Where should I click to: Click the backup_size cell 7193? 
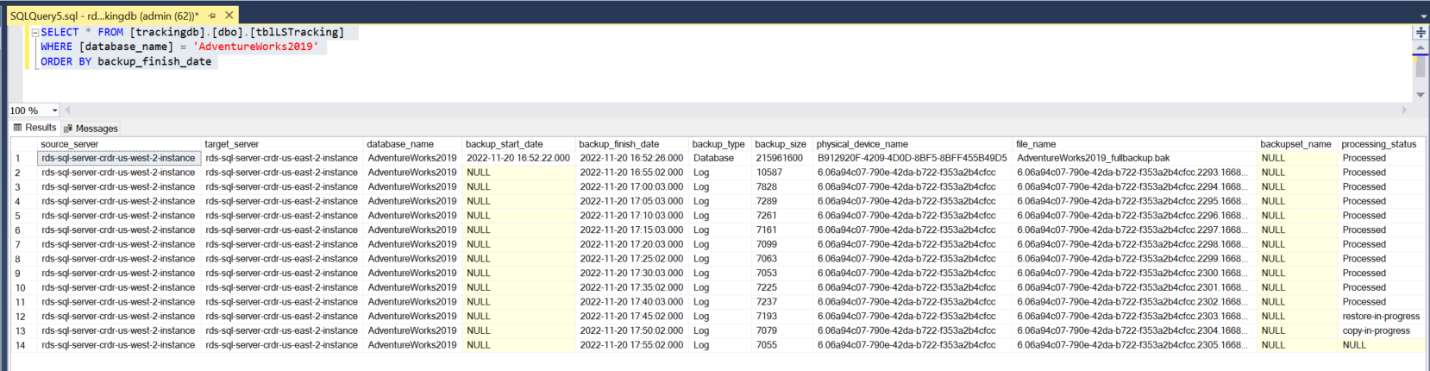pyautogui.click(x=783, y=316)
